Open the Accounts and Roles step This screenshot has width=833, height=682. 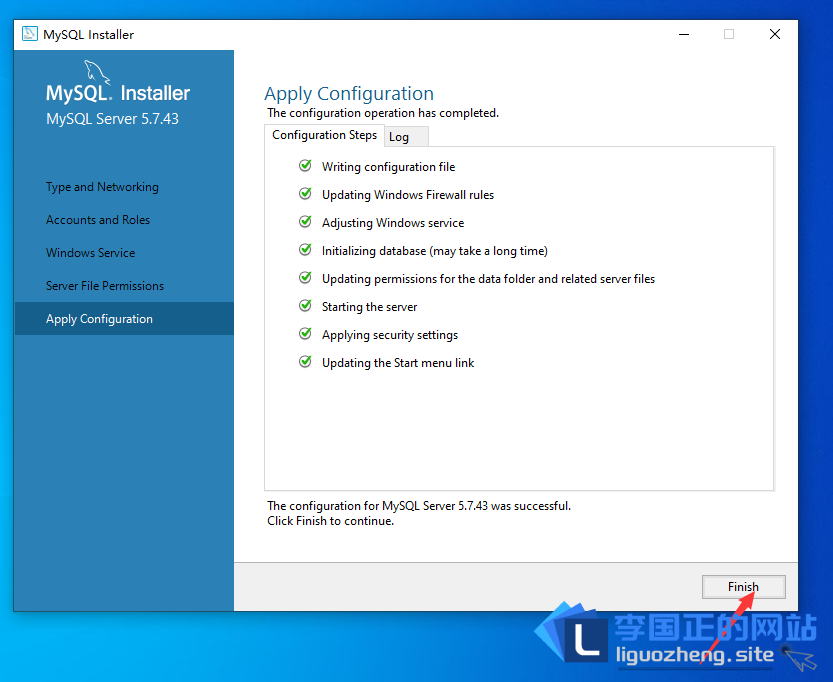click(x=98, y=220)
